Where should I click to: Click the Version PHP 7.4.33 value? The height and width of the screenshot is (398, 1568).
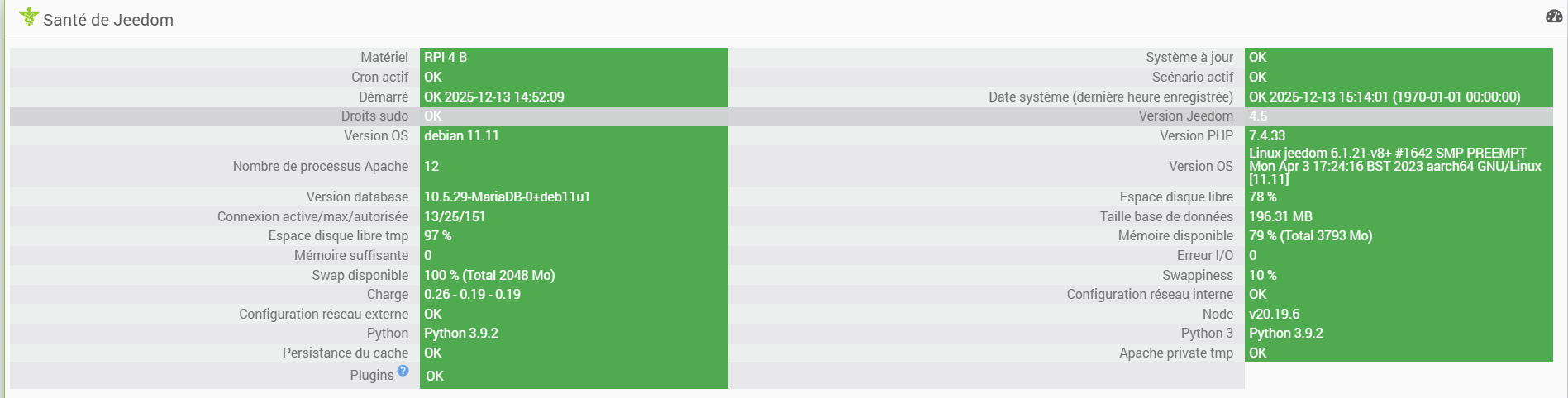point(1267,135)
